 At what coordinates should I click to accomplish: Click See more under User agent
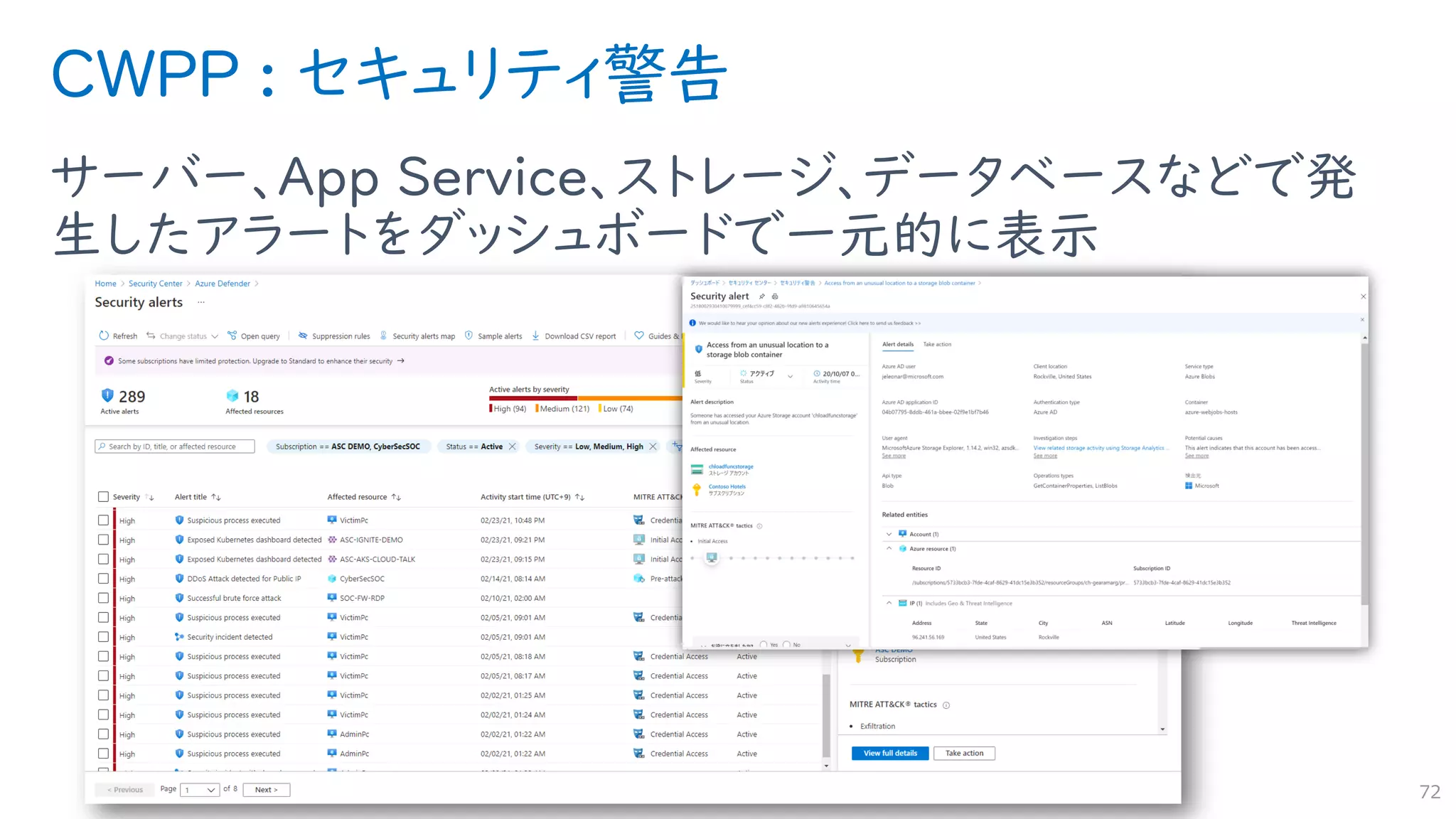pyautogui.click(x=893, y=456)
